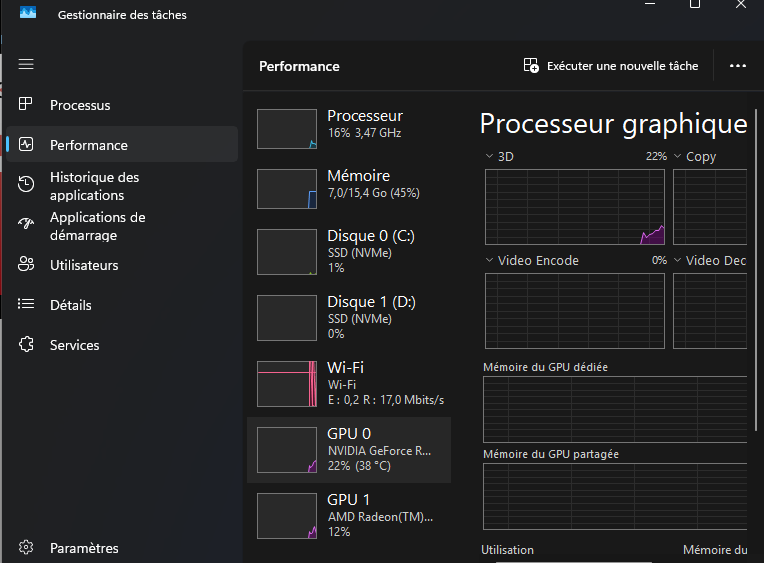The width and height of the screenshot is (764, 563).
Task: Open Applications de démarrage icon
Action: [27, 225]
